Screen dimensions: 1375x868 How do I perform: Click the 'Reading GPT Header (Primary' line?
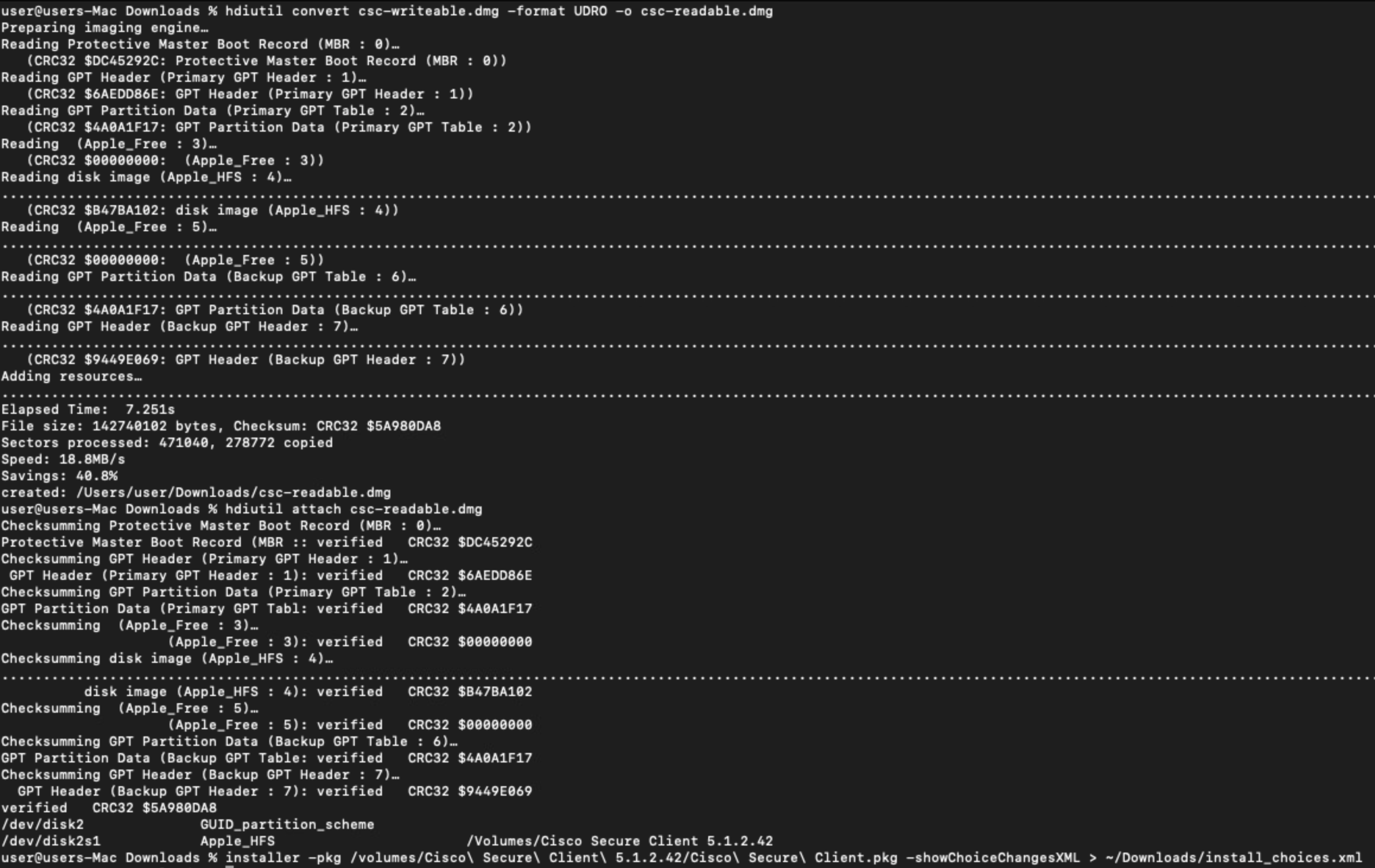(183, 78)
